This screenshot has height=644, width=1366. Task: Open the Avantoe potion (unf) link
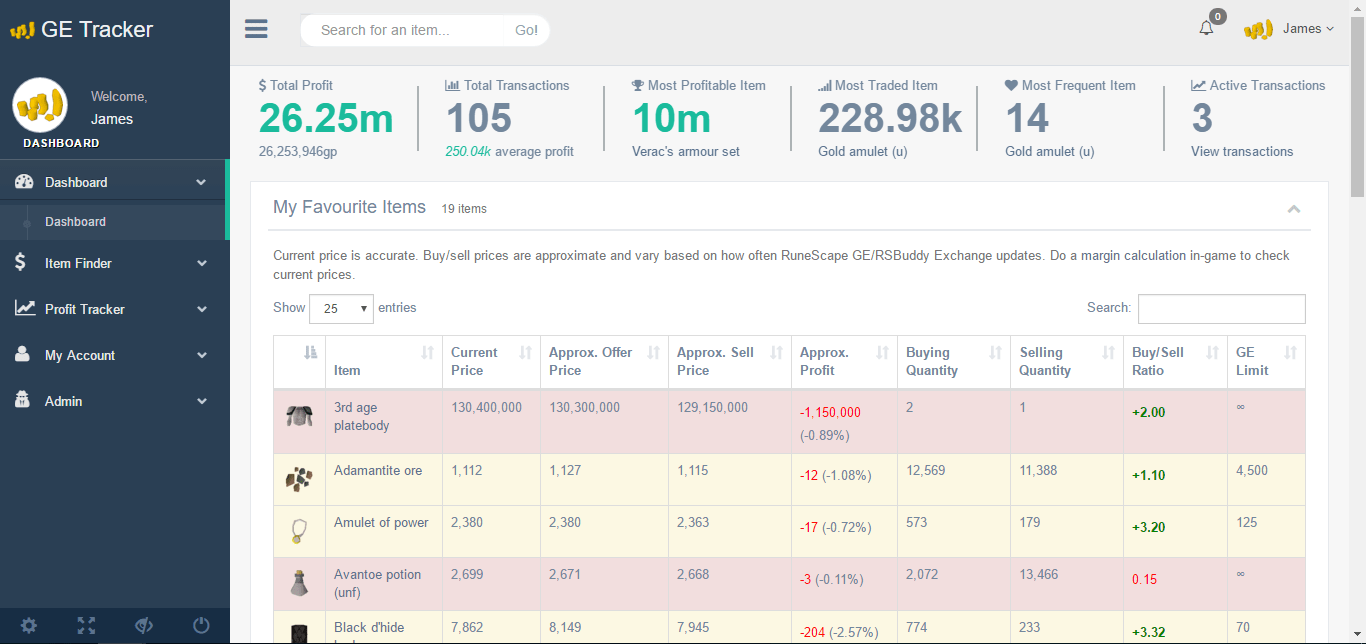(377, 584)
